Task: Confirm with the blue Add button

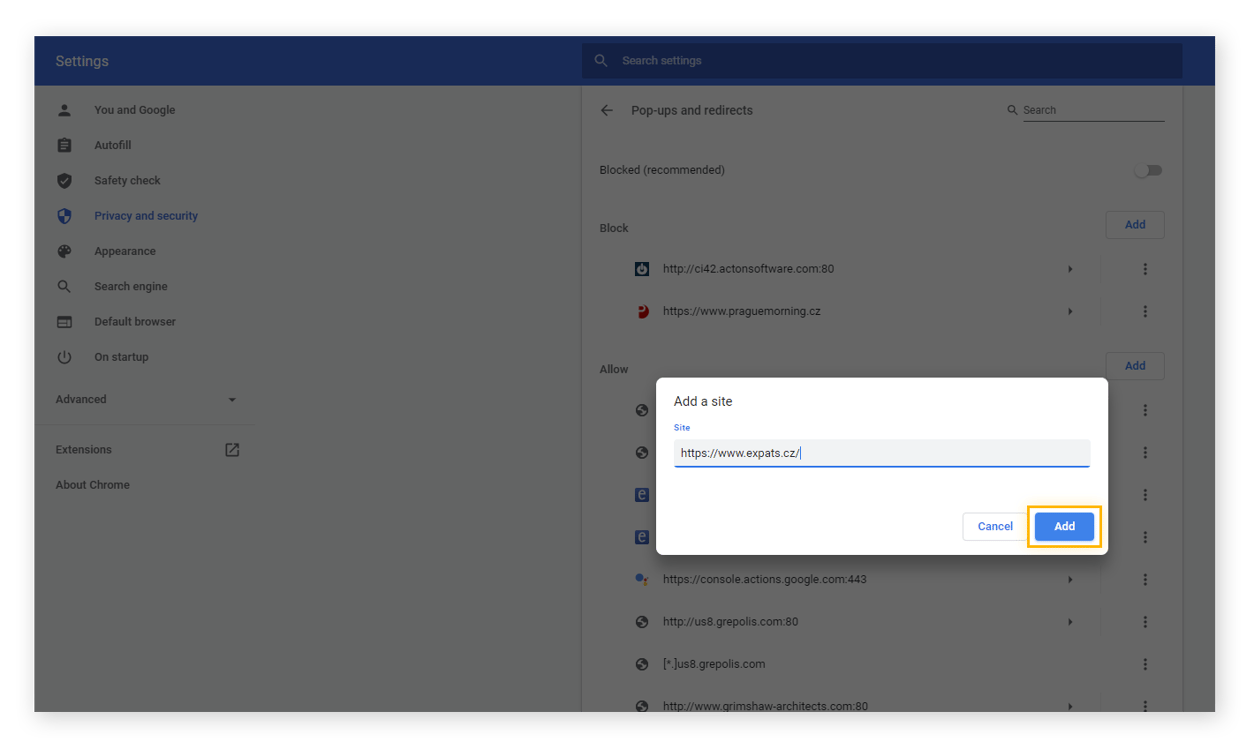Action: [x=1064, y=526]
